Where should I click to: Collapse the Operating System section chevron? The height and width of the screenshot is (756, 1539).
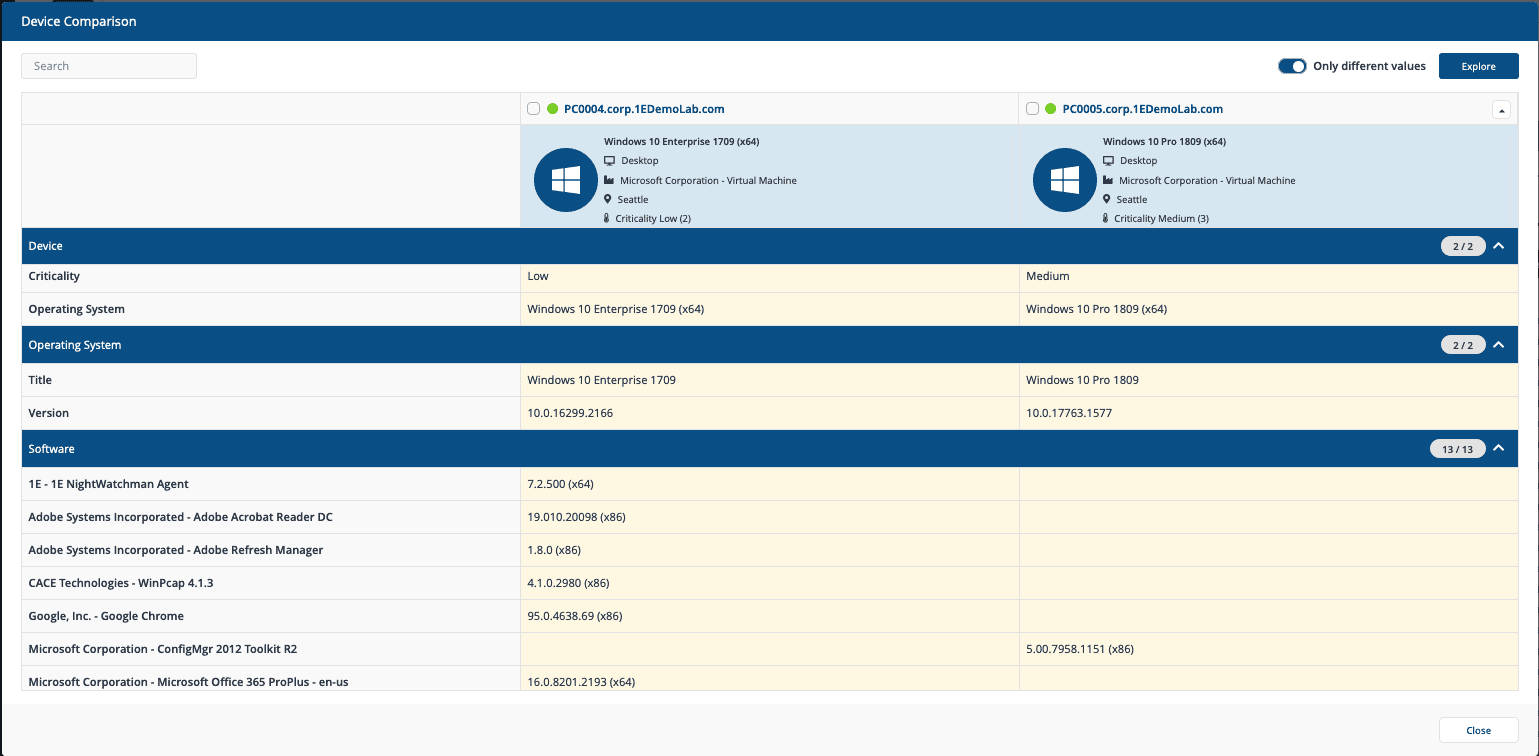(x=1498, y=345)
